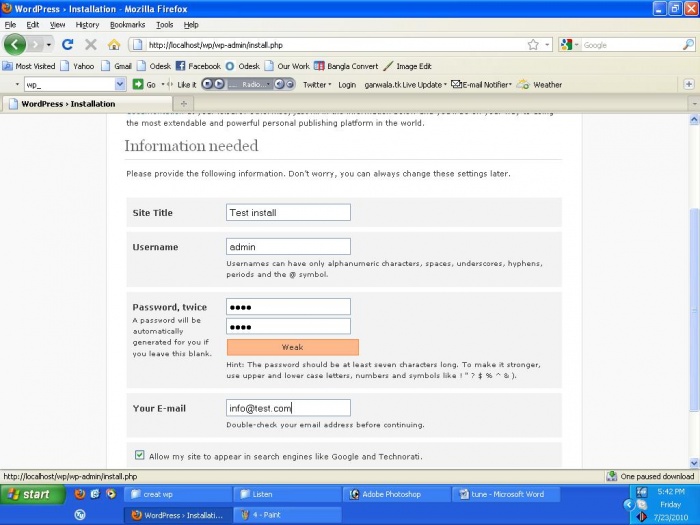Click into the Site Title field
Viewport: 700px width, 525px height.
288,212
